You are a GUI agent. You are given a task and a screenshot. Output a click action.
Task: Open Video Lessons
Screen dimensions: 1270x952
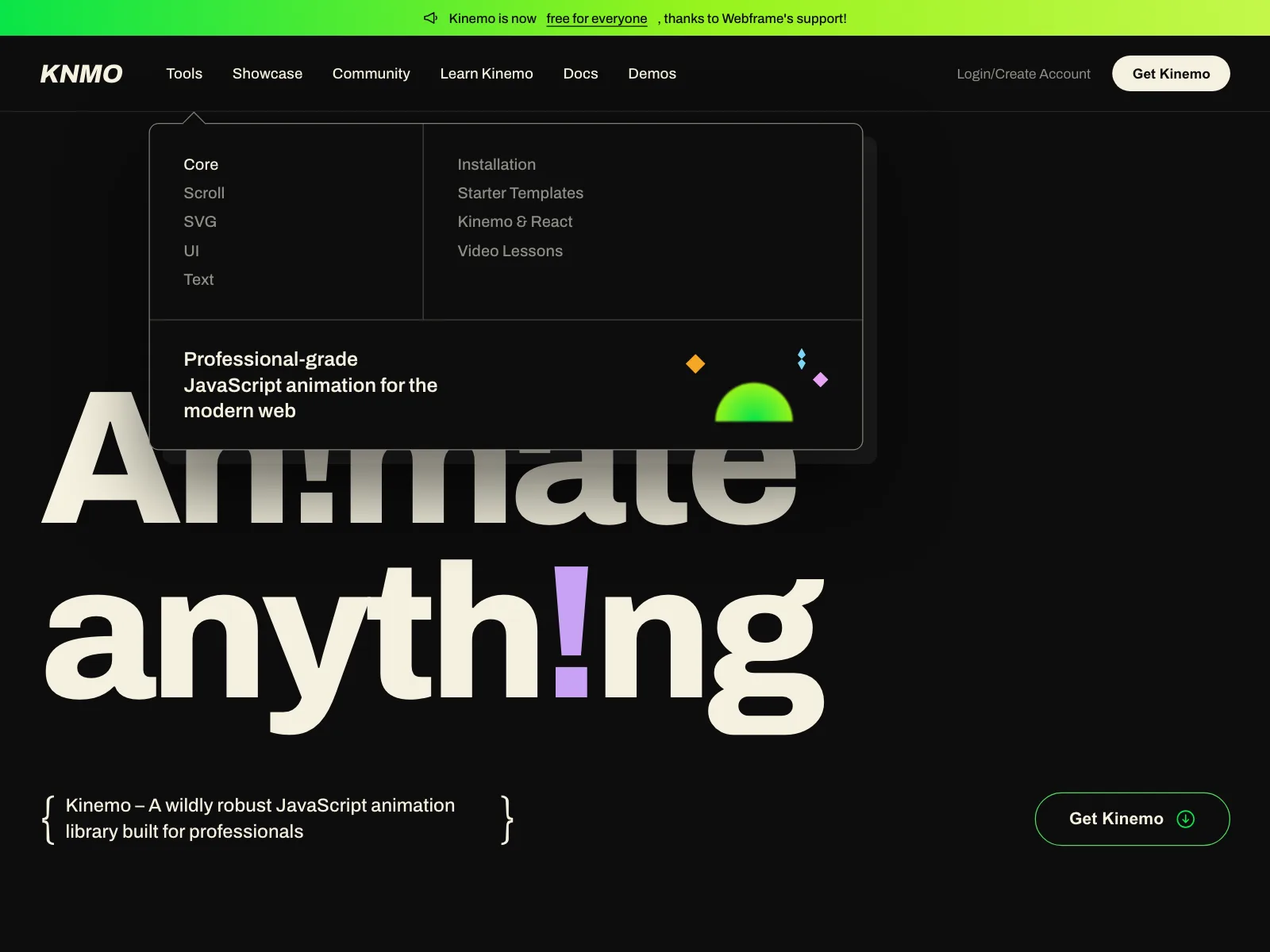coord(510,251)
